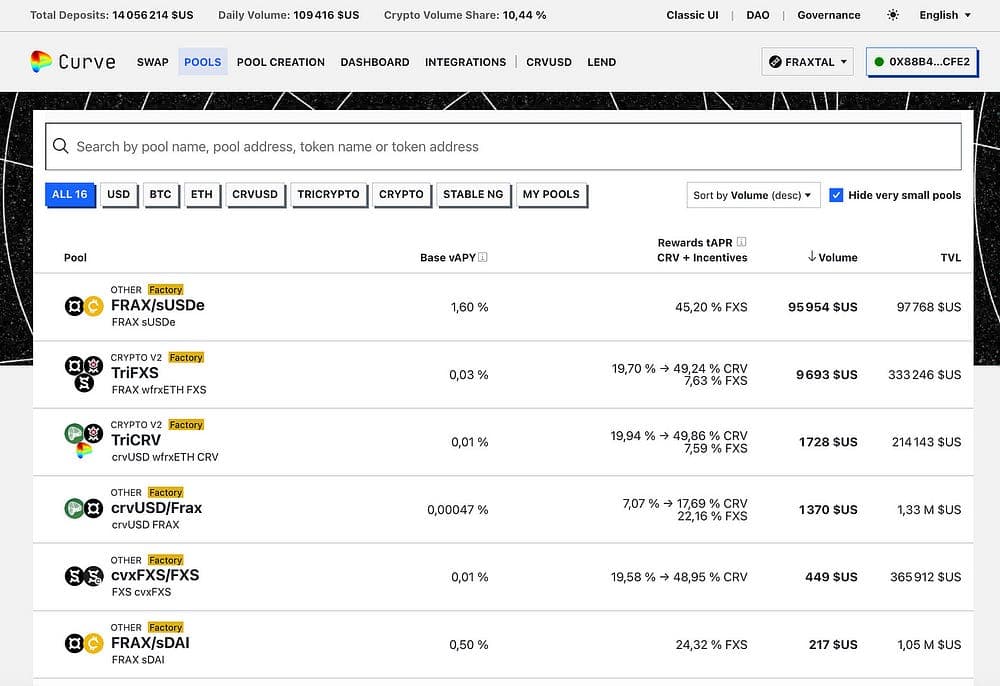Click the Factory tag on FRAX/sUSDe
This screenshot has width=1000, height=686.
pos(165,289)
